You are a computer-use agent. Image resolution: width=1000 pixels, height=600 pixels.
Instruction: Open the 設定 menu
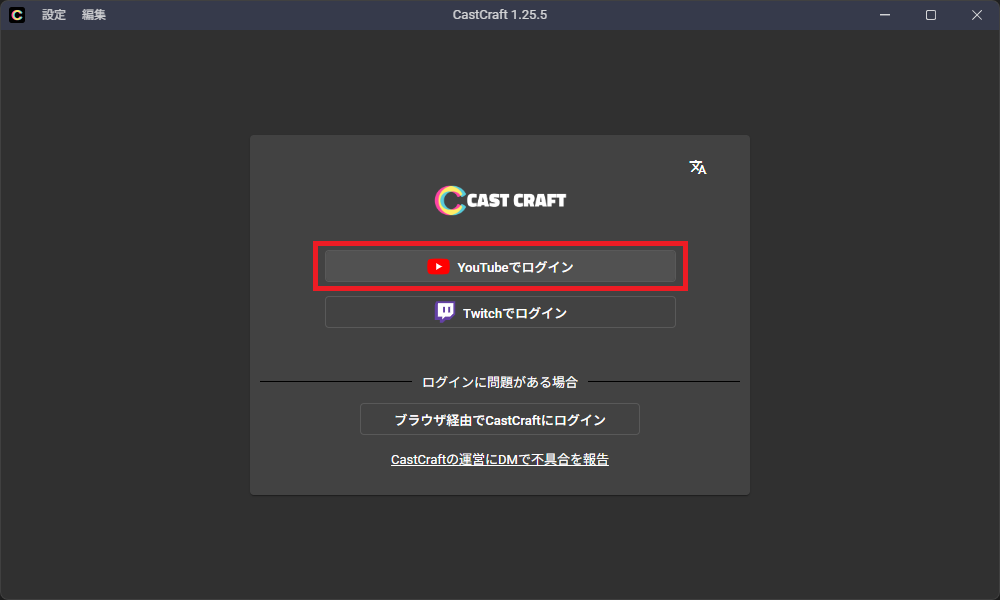pyautogui.click(x=54, y=15)
